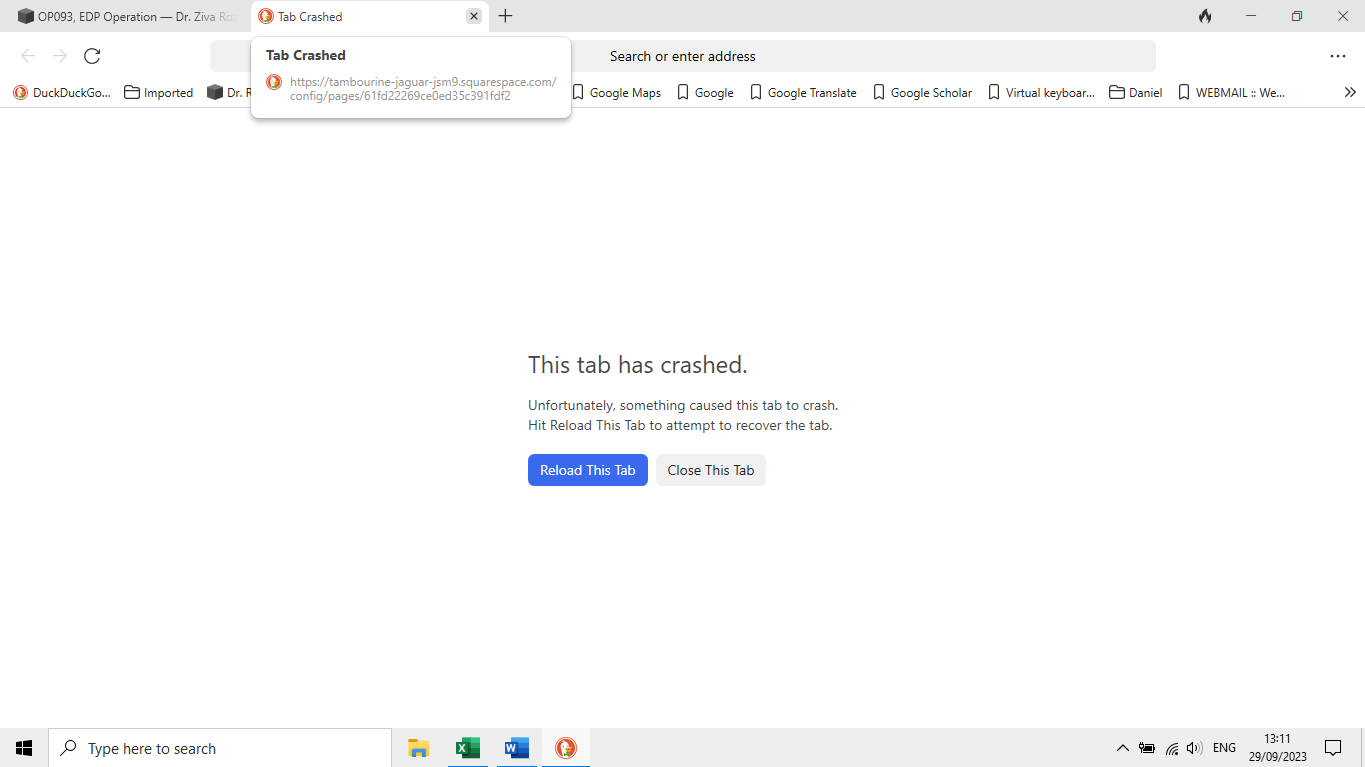The image size is (1365, 767).
Task: Click the Fire button to clear browsing data
Action: (x=1204, y=16)
